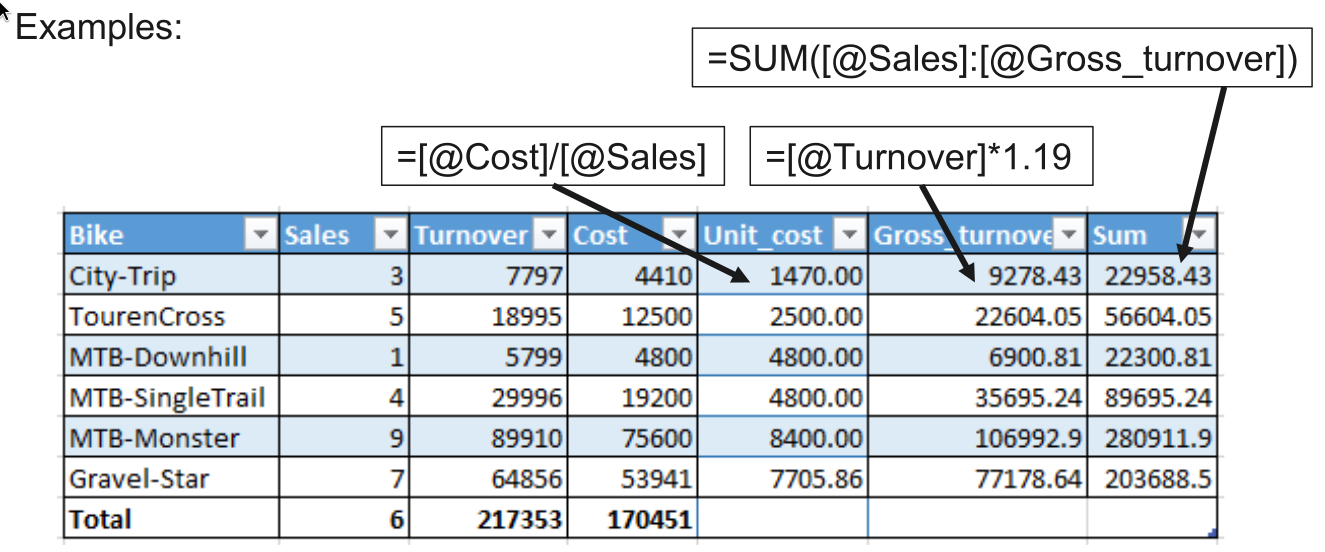Viewport: 1325px width, 552px height.
Task: Open the Cost column filter dropdown
Action: point(679,235)
